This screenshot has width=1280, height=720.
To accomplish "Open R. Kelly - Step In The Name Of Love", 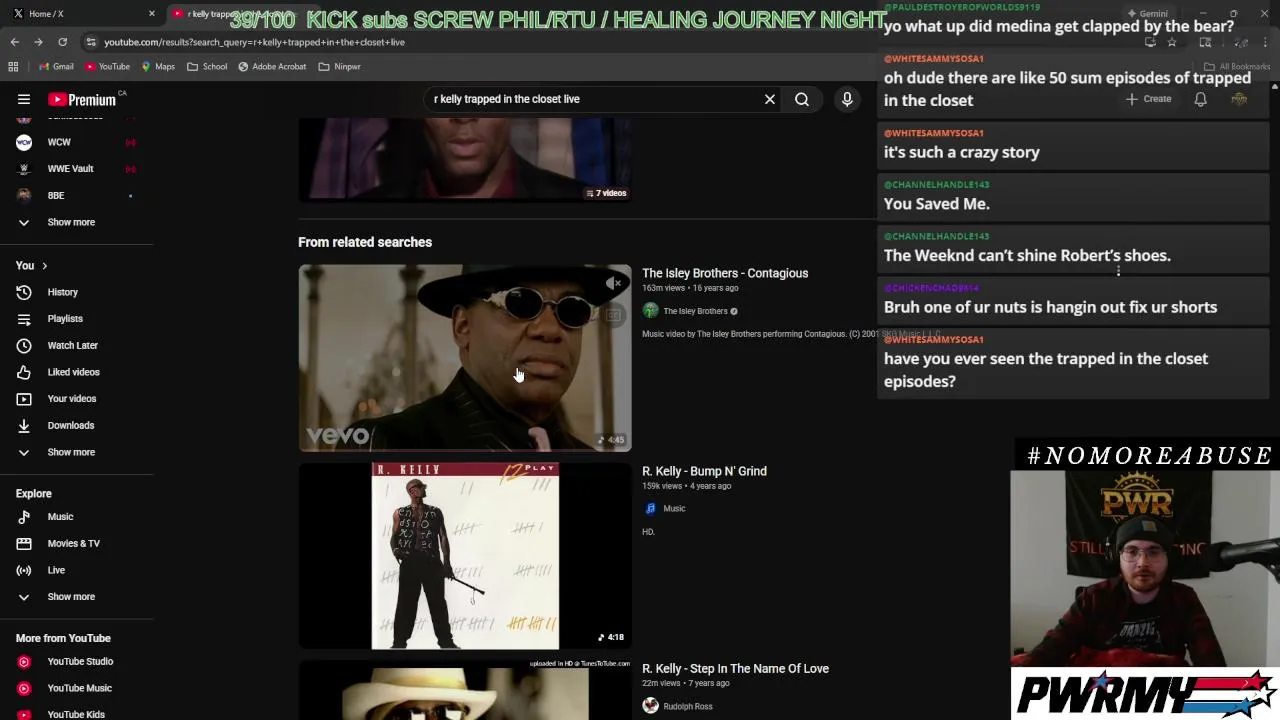I will tap(735, 668).
